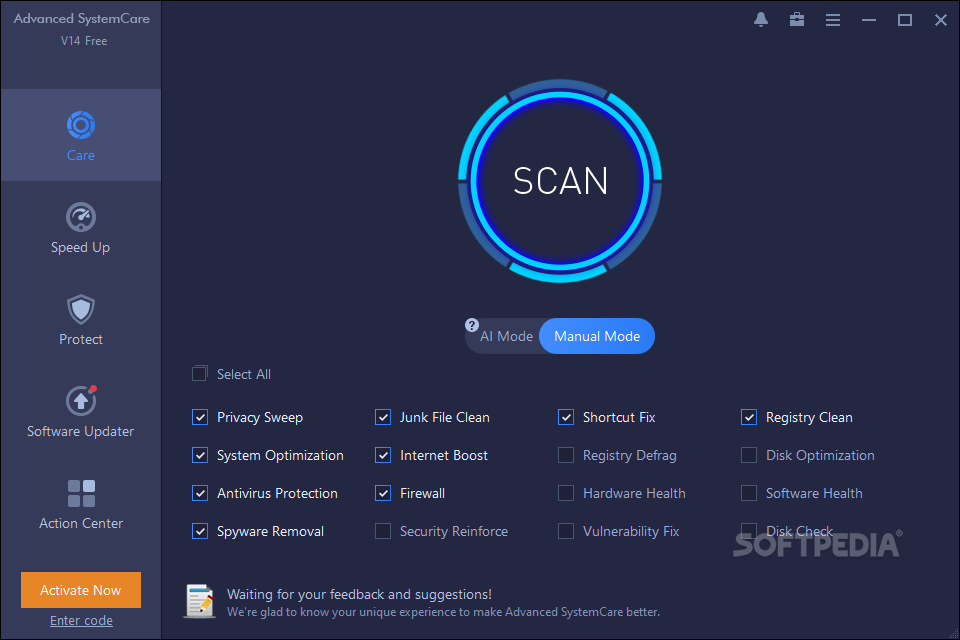Enable Hardware Health checkbox
The width and height of the screenshot is (960, 640).
(566, 493)
